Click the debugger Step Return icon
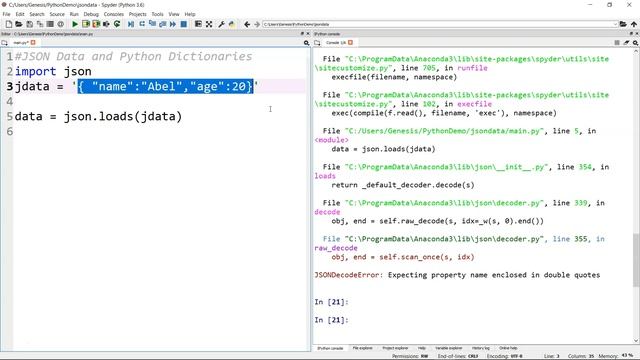The image size is (640, 360). point(162,24)
